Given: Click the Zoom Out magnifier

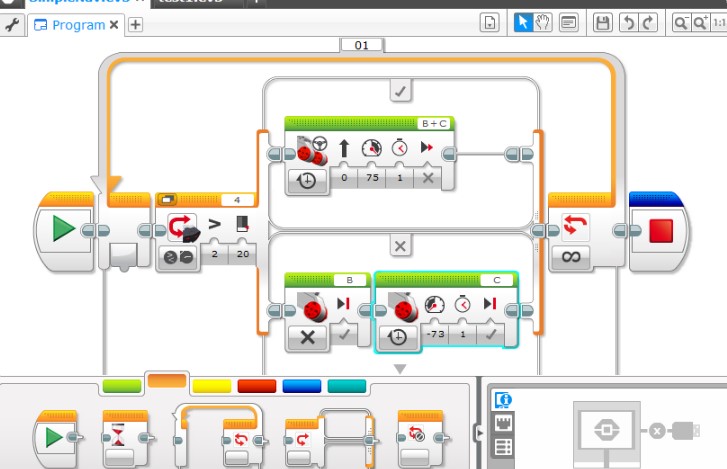Looking at the screenshot, I should [x=682, y=24].
